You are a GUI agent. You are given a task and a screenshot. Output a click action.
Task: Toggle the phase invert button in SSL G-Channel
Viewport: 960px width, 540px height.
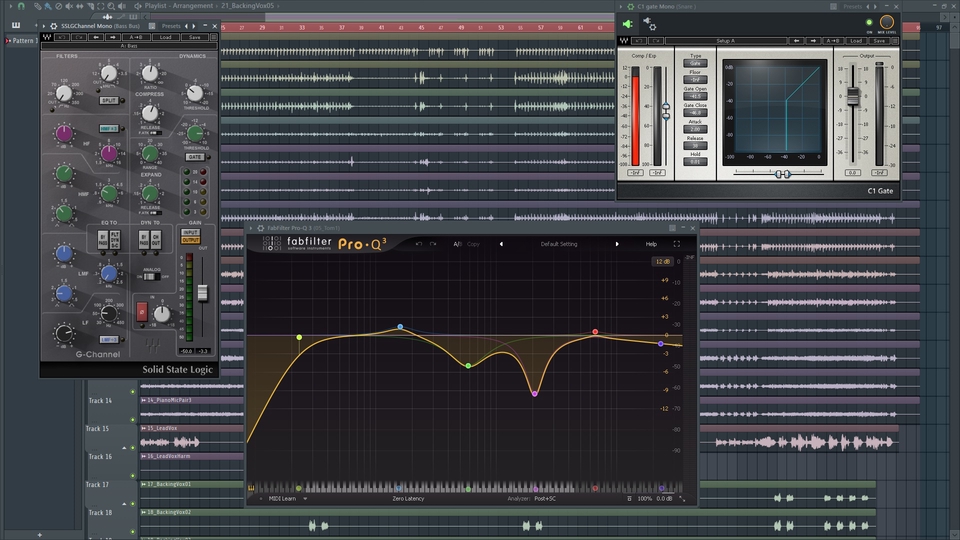(x=142, y=312)
